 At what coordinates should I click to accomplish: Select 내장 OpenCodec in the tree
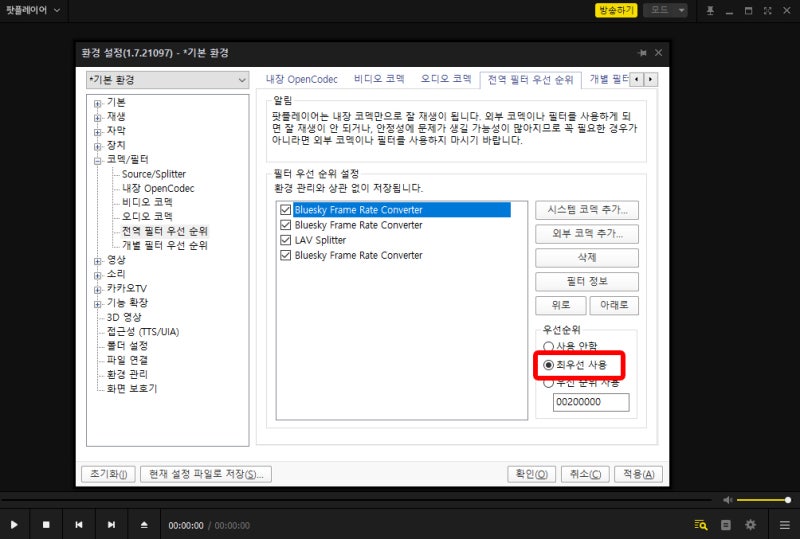point(158,188)
